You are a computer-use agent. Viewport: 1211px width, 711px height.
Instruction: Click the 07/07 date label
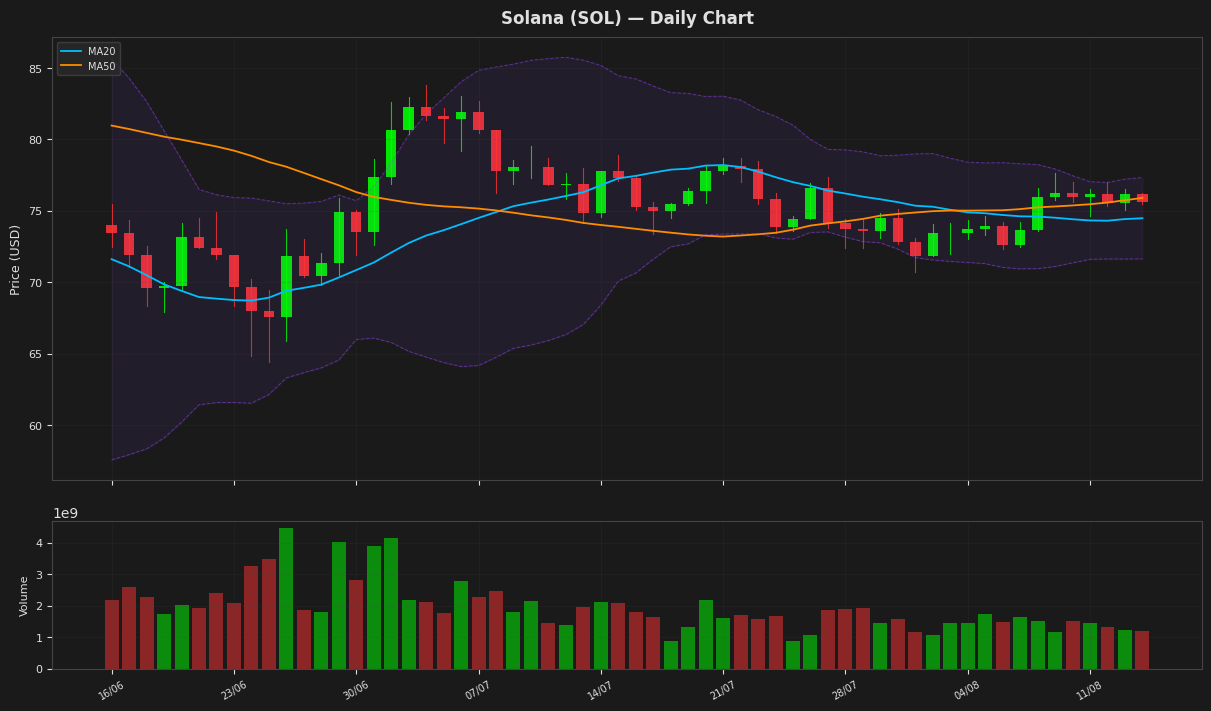pos(478,690)
